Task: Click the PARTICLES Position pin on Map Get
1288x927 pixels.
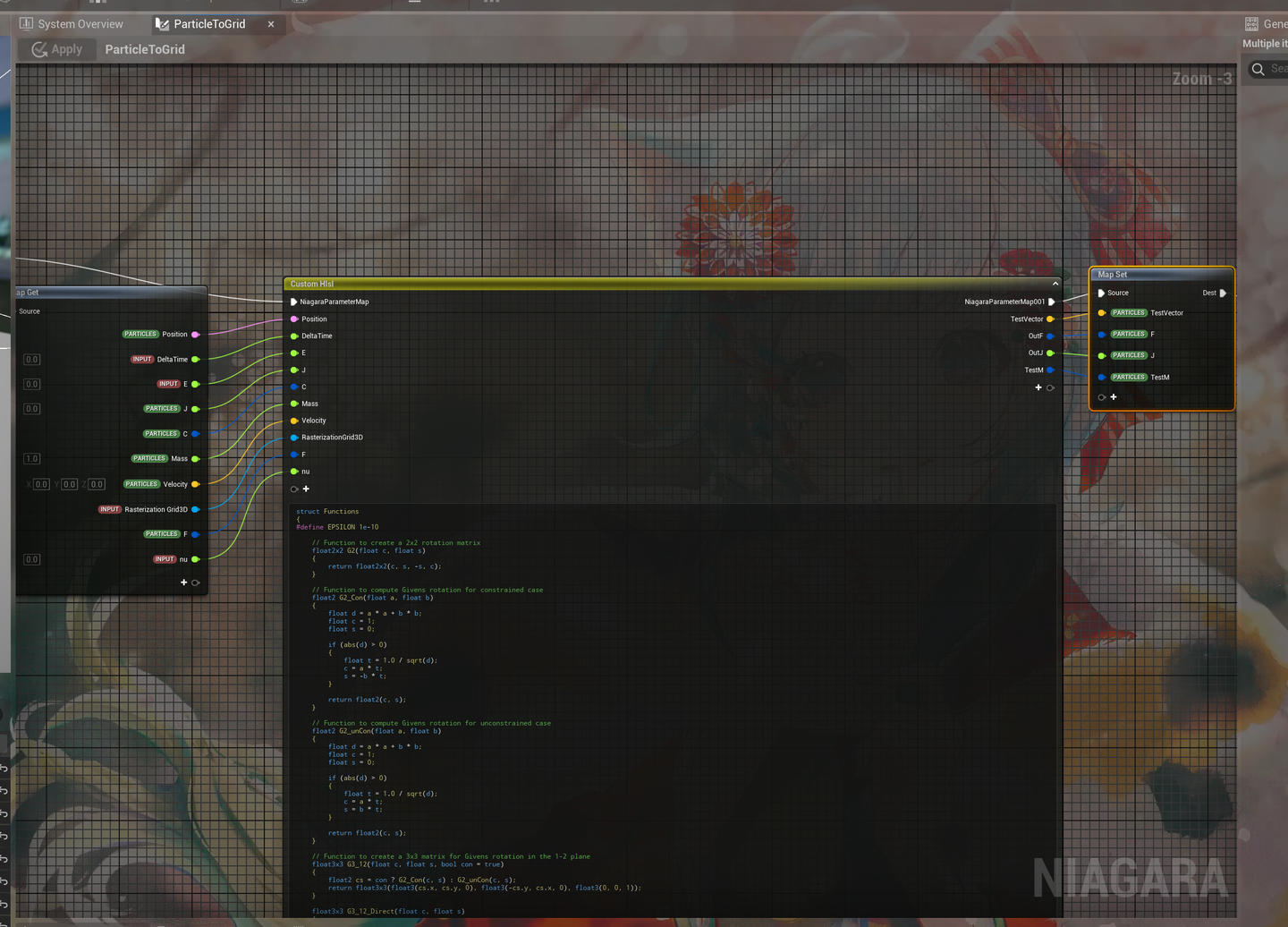Action: (x=195, y=334)
